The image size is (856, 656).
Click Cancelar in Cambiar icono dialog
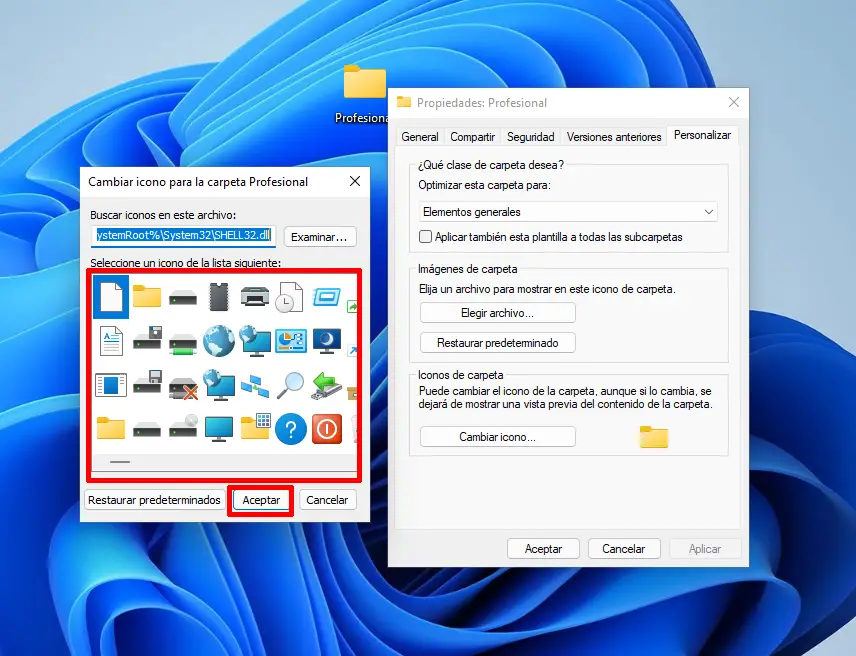[327, 500]
